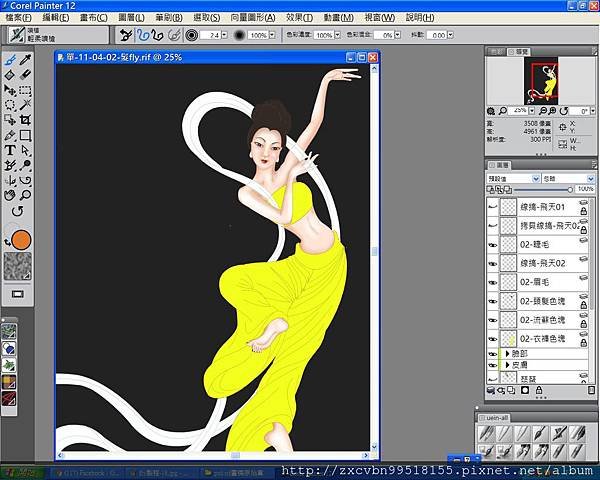Select the Rectangular Selection tool

pos(26,90)
